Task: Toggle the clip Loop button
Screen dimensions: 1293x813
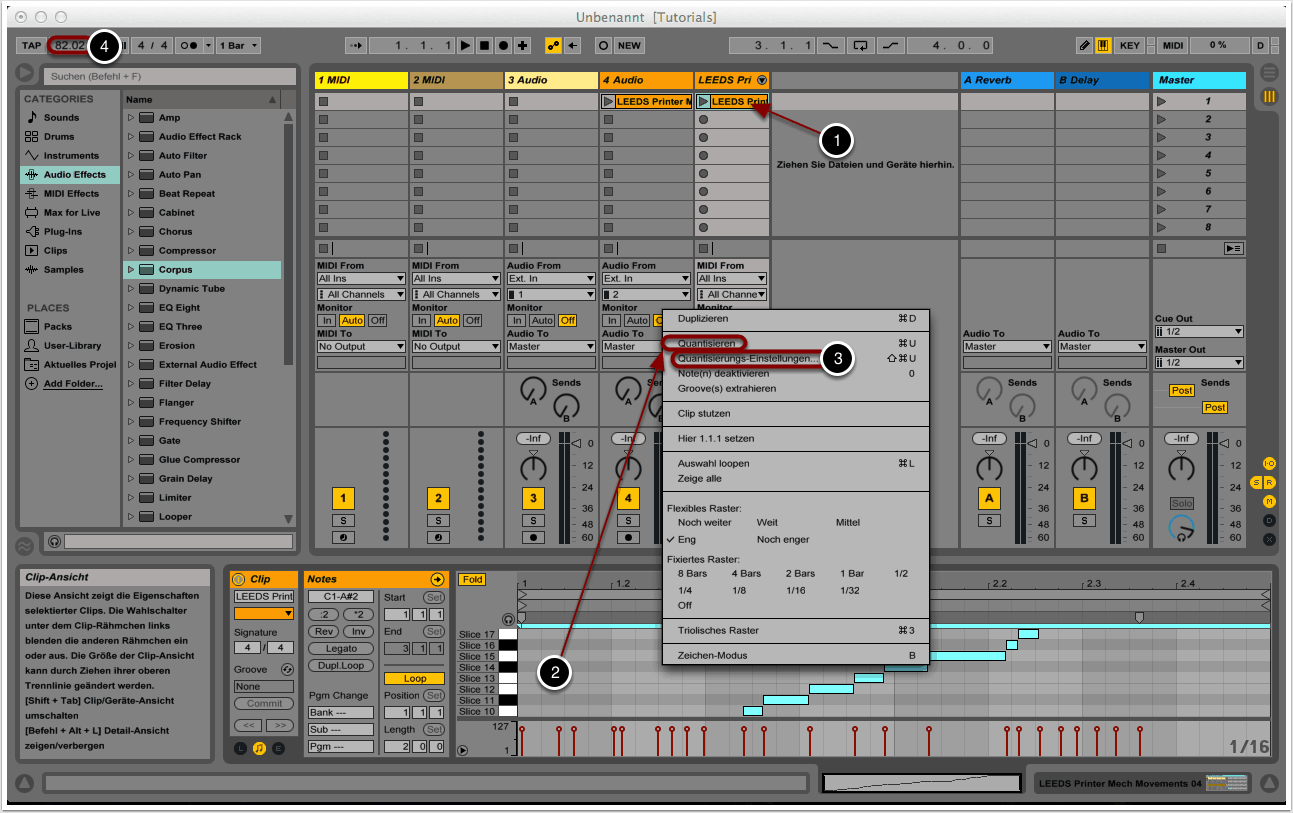Action: 414,678
